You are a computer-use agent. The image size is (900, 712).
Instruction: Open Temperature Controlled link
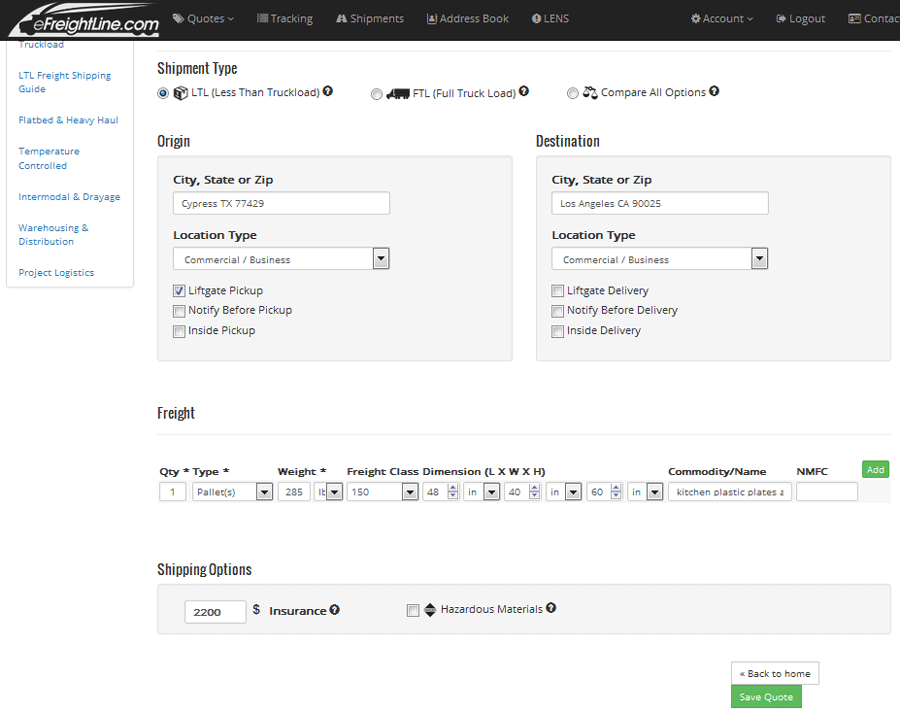[x=49, y=158]
